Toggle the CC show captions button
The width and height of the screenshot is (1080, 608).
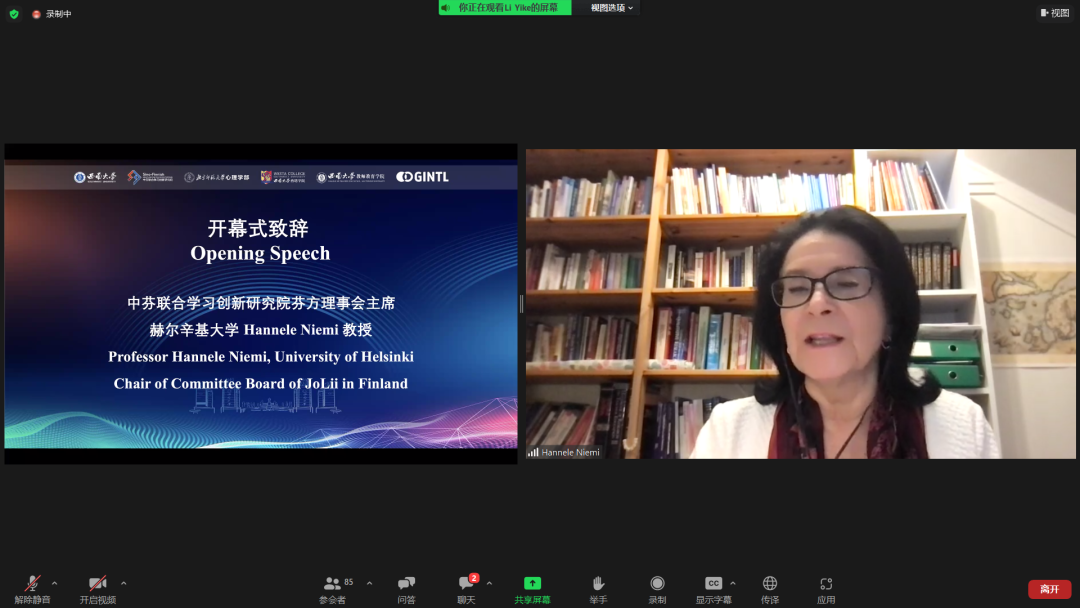713,584
